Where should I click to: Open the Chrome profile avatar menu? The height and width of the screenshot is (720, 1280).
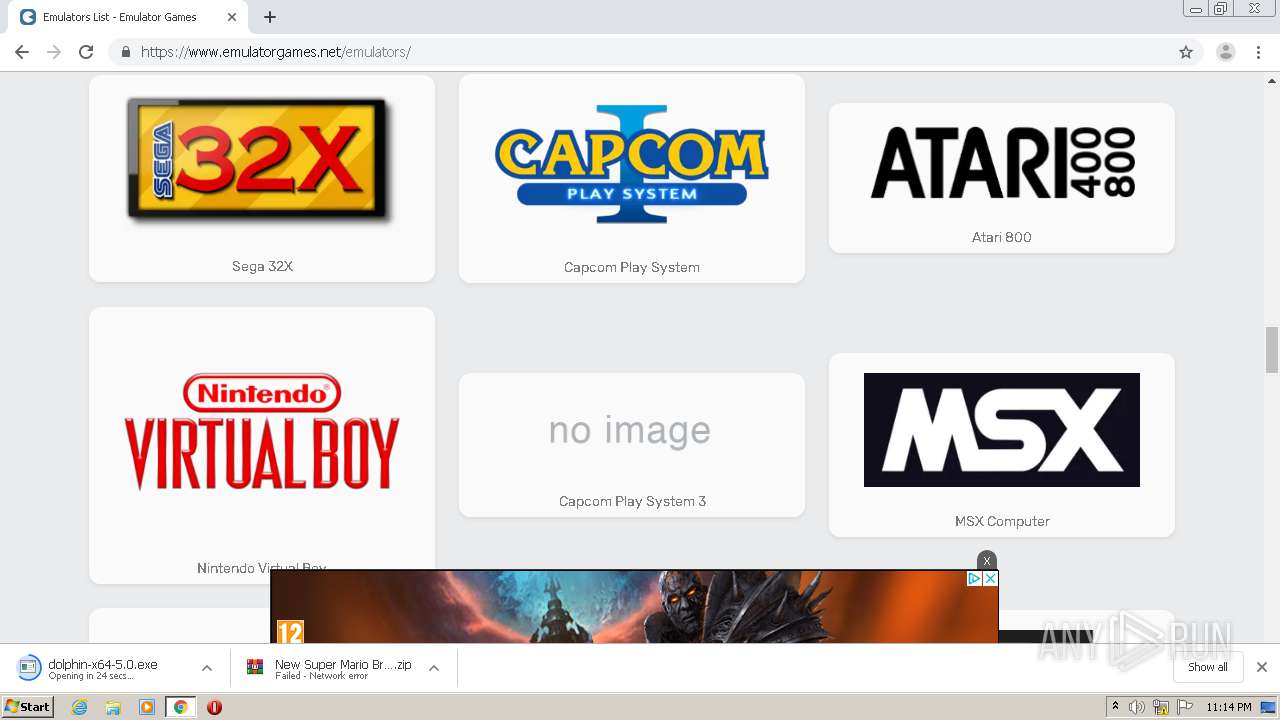click(x=1226, y=52)
